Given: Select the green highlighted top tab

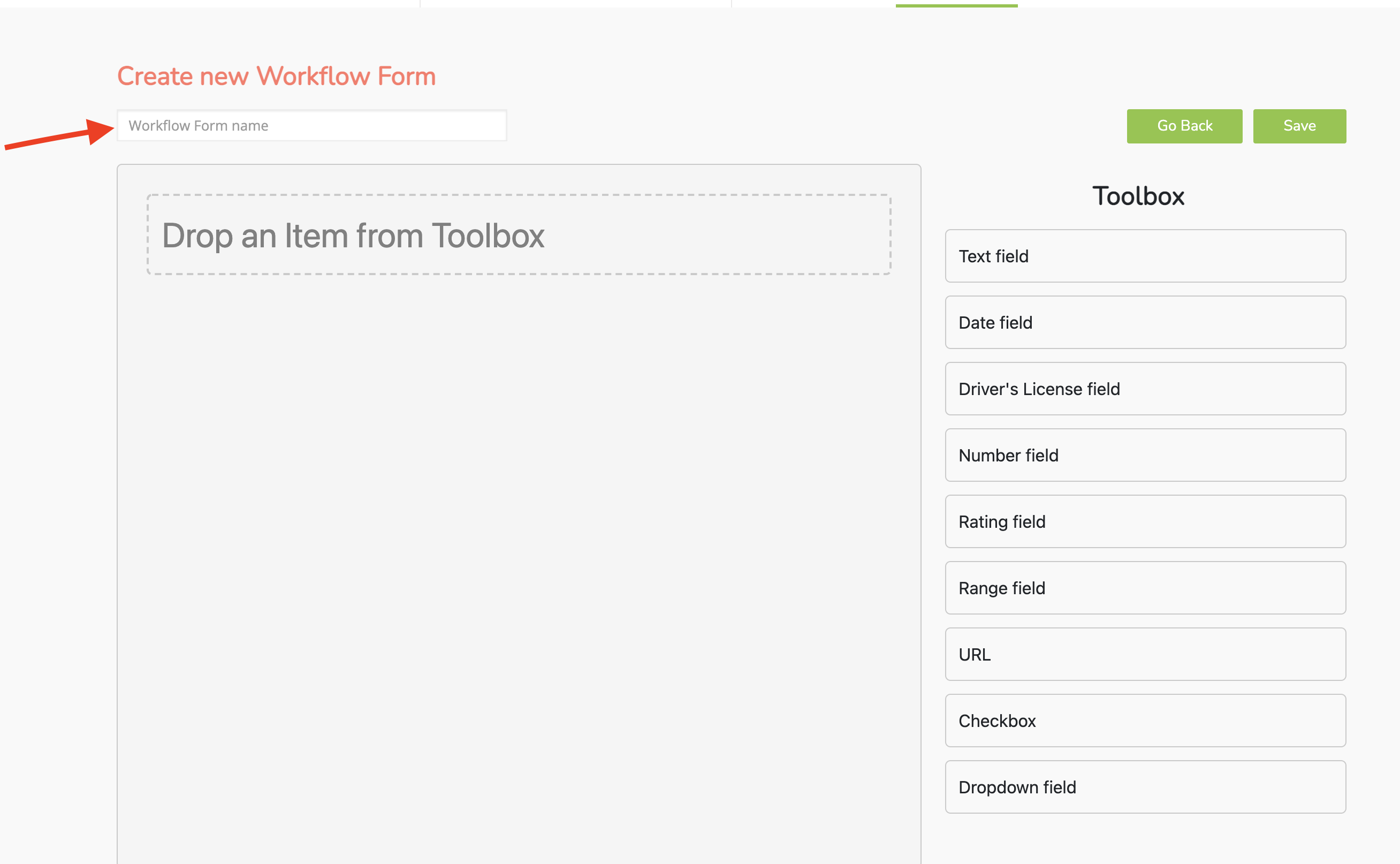Looking at the screenshot, I should 956,5.
